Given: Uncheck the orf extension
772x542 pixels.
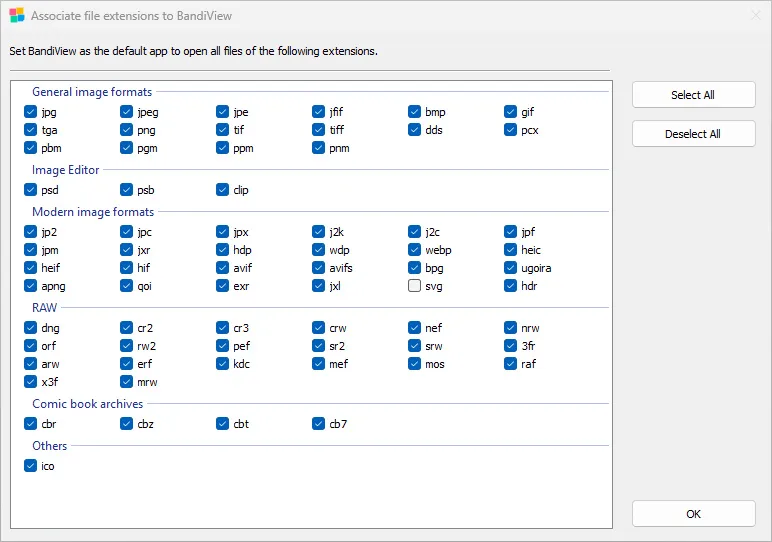Looking at the screenshot, I should coord(31,346).
